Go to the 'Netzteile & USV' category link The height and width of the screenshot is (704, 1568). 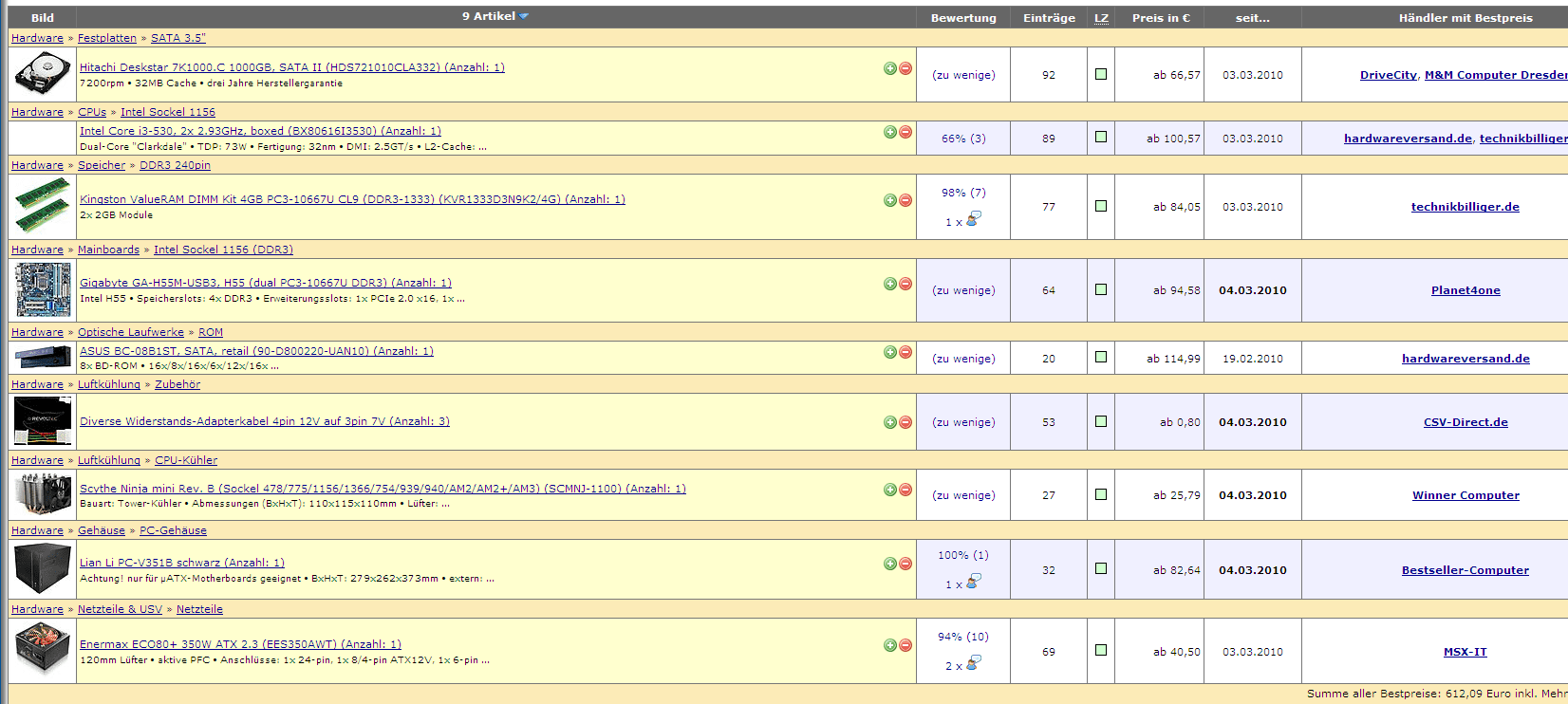tap(120, 609)
